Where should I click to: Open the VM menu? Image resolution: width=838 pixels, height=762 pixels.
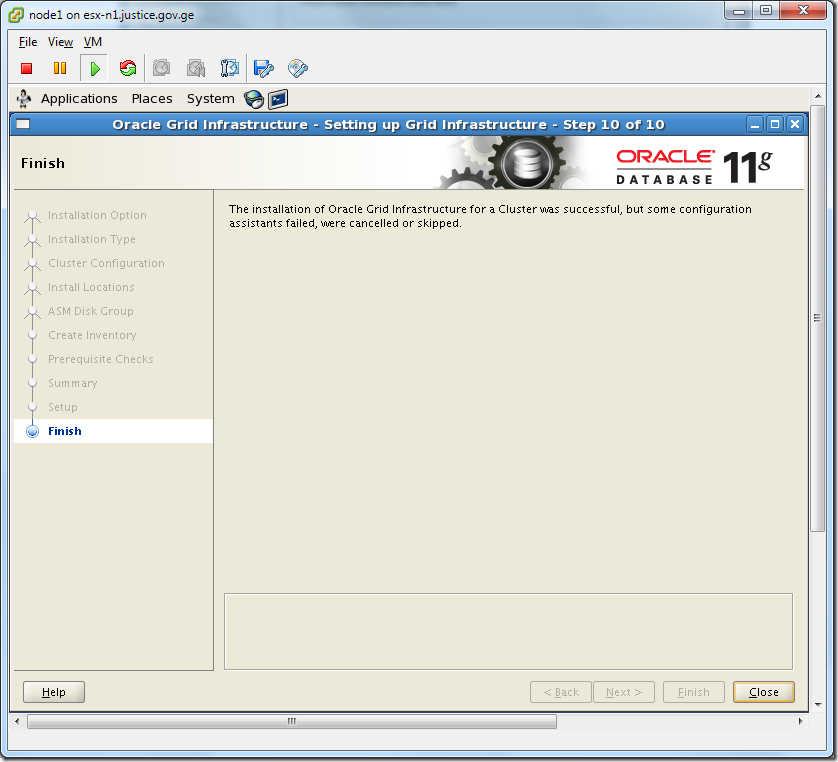[x=92, y=42]
